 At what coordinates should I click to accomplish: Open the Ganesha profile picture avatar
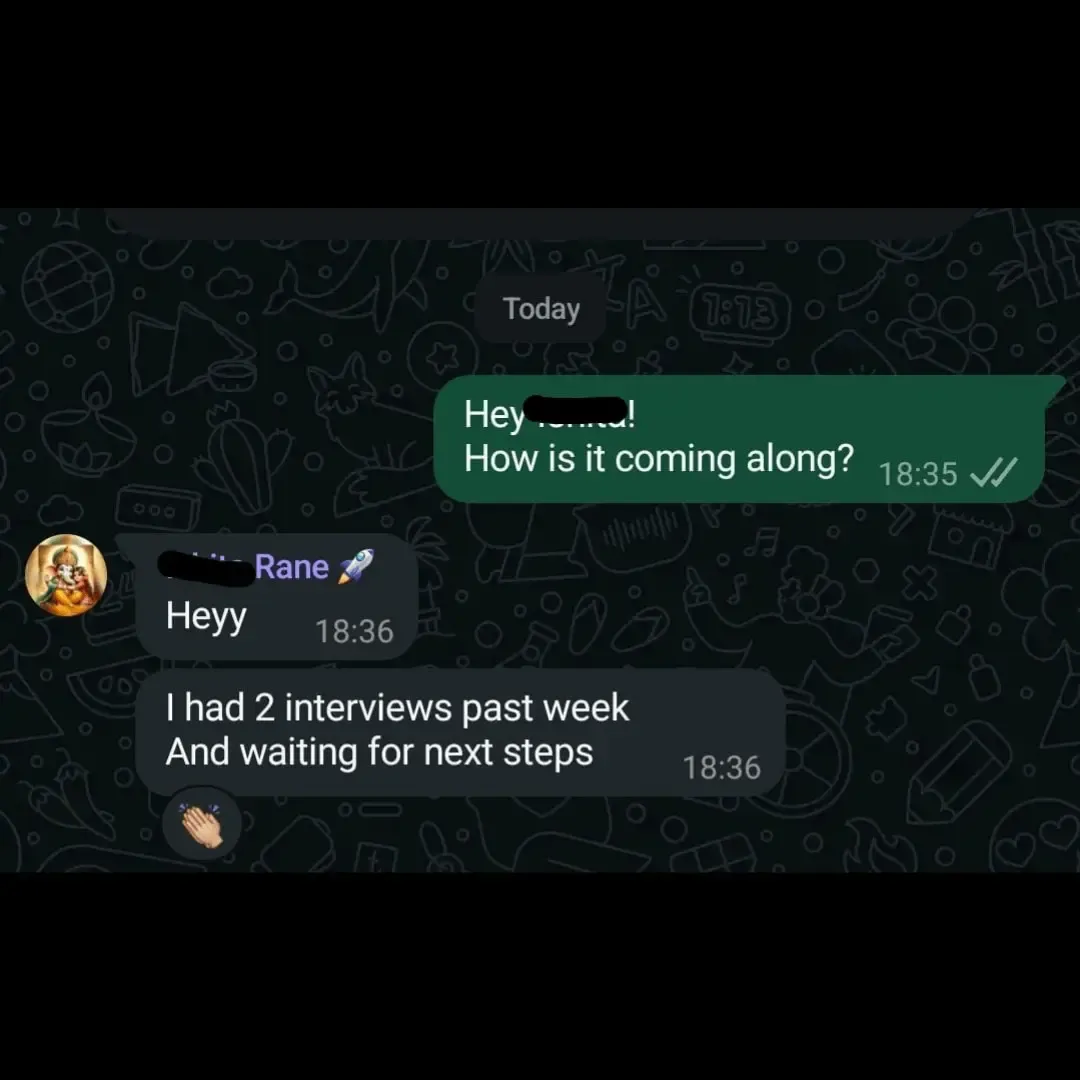click(66, 574)
